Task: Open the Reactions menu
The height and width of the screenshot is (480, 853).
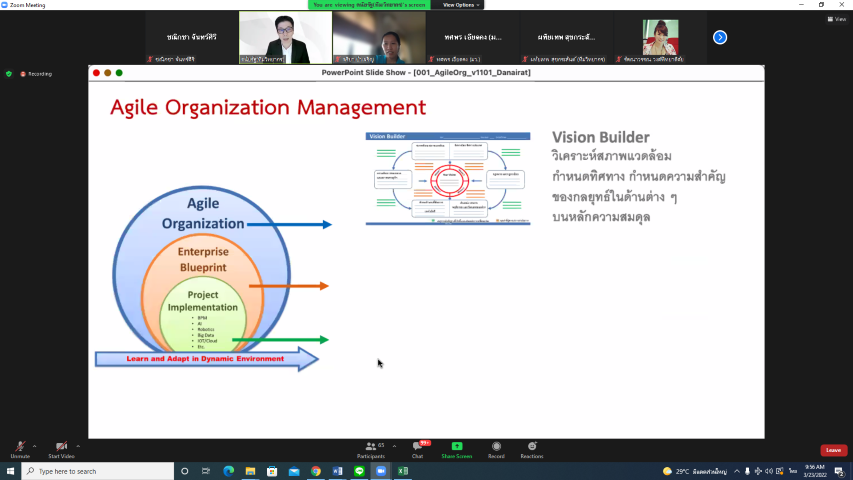Action: click(532, 446)
